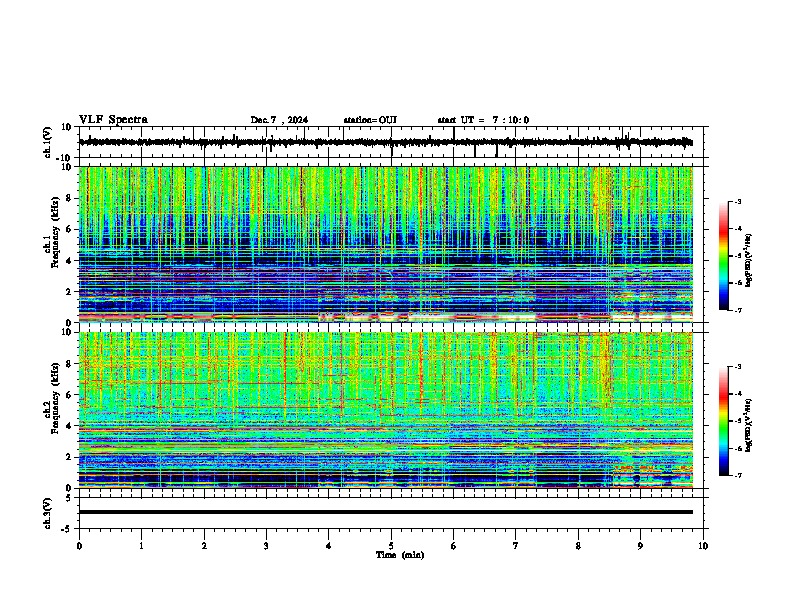
Task: Click the '7' minute tick on time axis
Action: (x=516, y=546)
